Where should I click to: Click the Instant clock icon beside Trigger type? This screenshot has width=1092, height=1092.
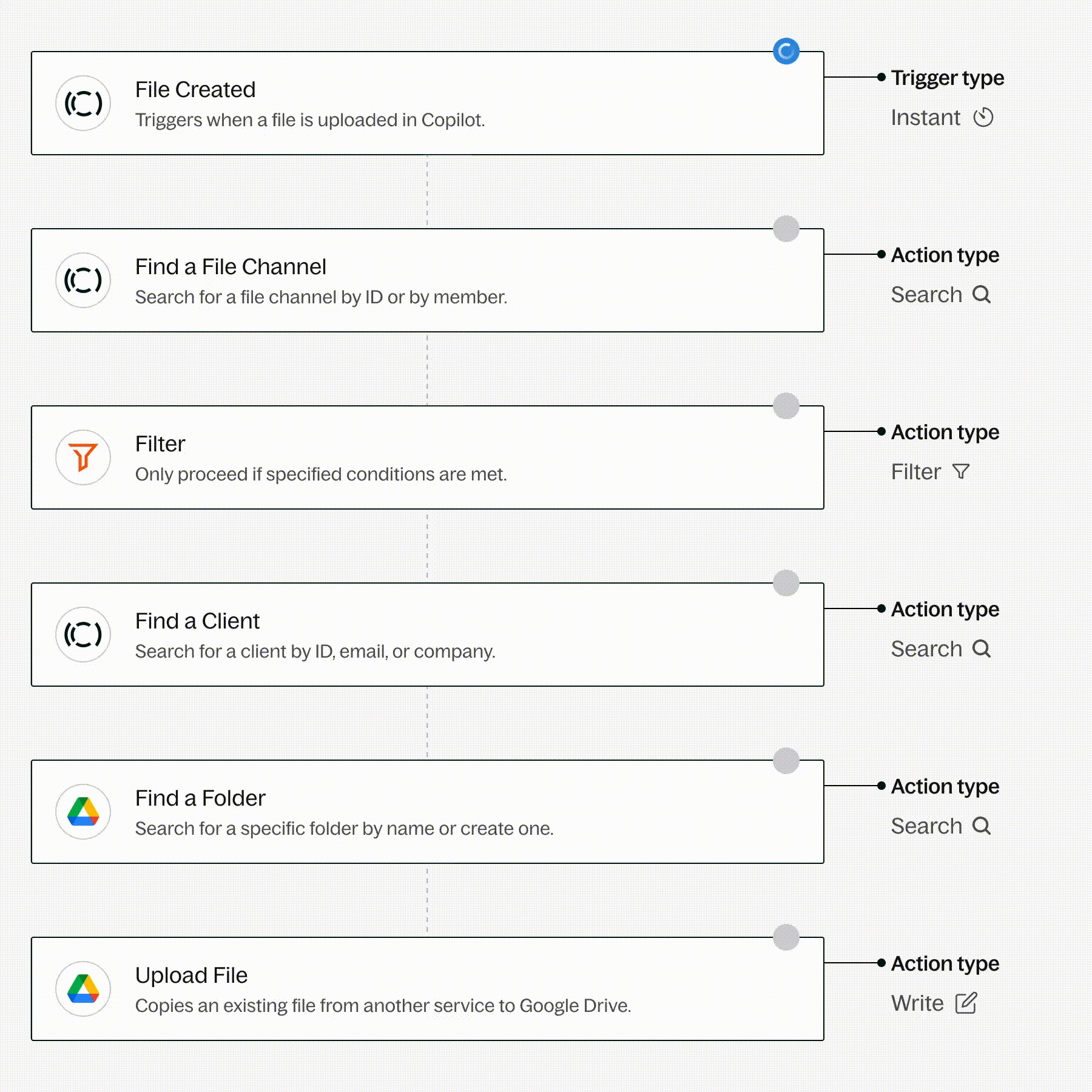coord(983,117)
